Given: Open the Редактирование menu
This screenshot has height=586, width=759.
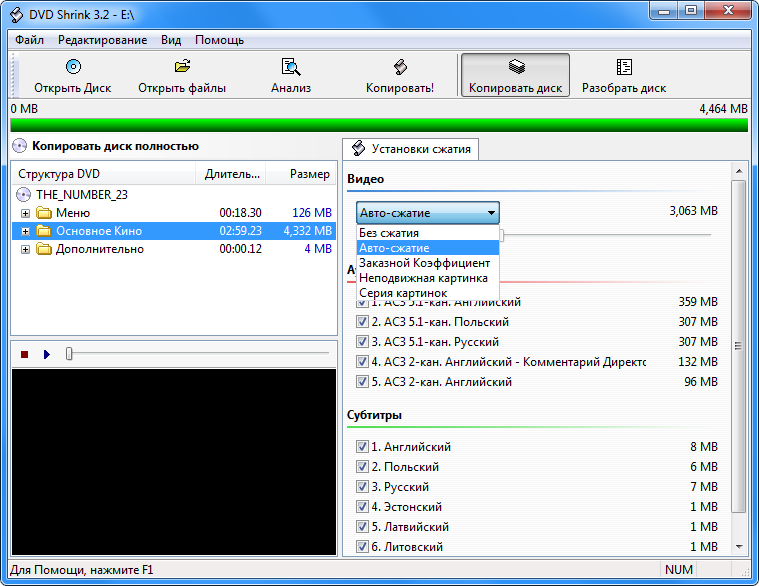Looking at the screenshot, I should (102, 40).
